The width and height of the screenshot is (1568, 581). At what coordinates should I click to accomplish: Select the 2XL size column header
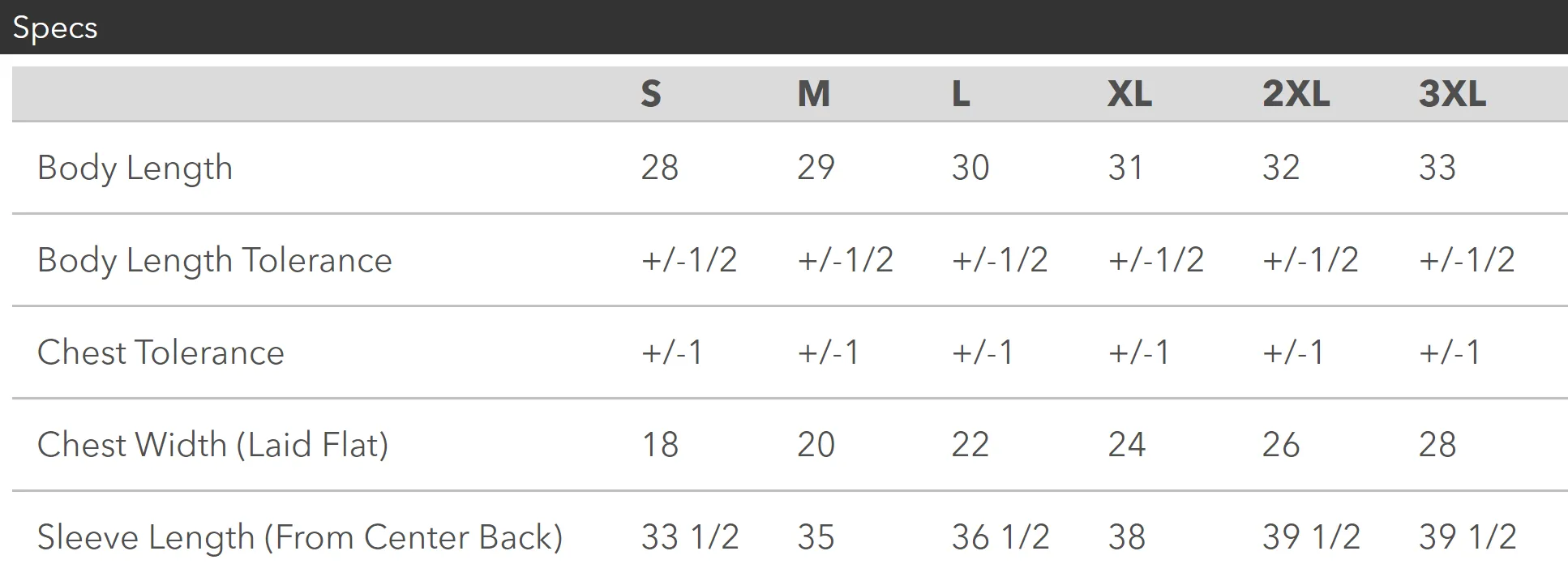(1296, 94)
